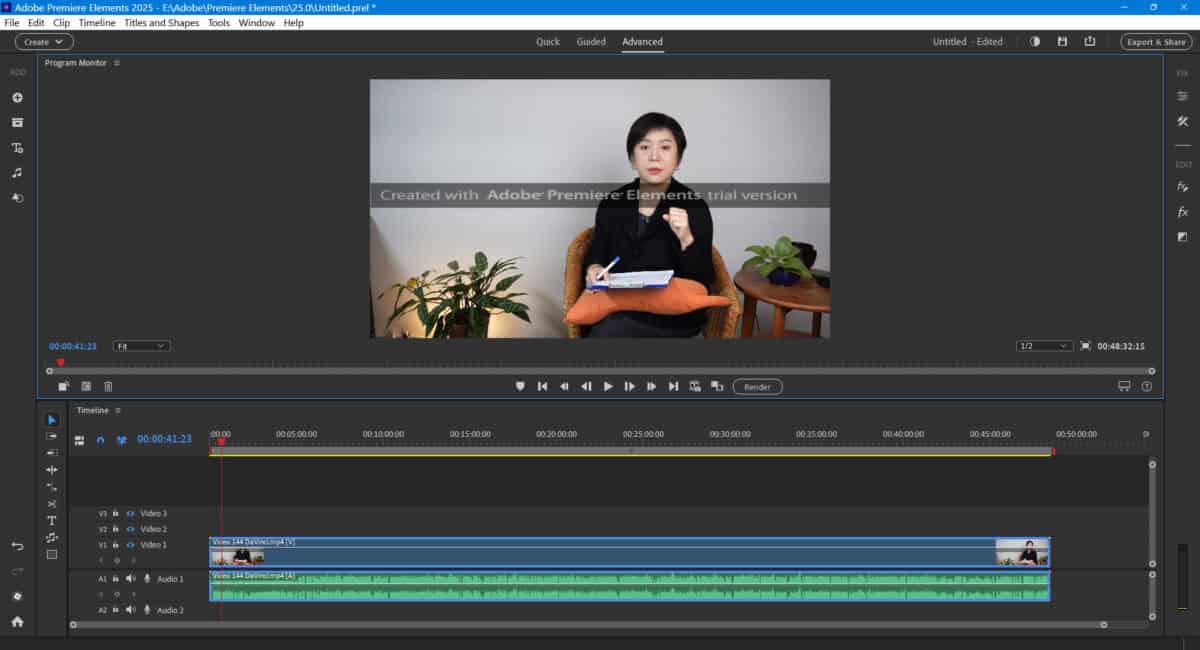This screenshot has height=650, width=1200.
Task: Mute the Audio 2 track speaker
Action: click(x=130, y=610)
